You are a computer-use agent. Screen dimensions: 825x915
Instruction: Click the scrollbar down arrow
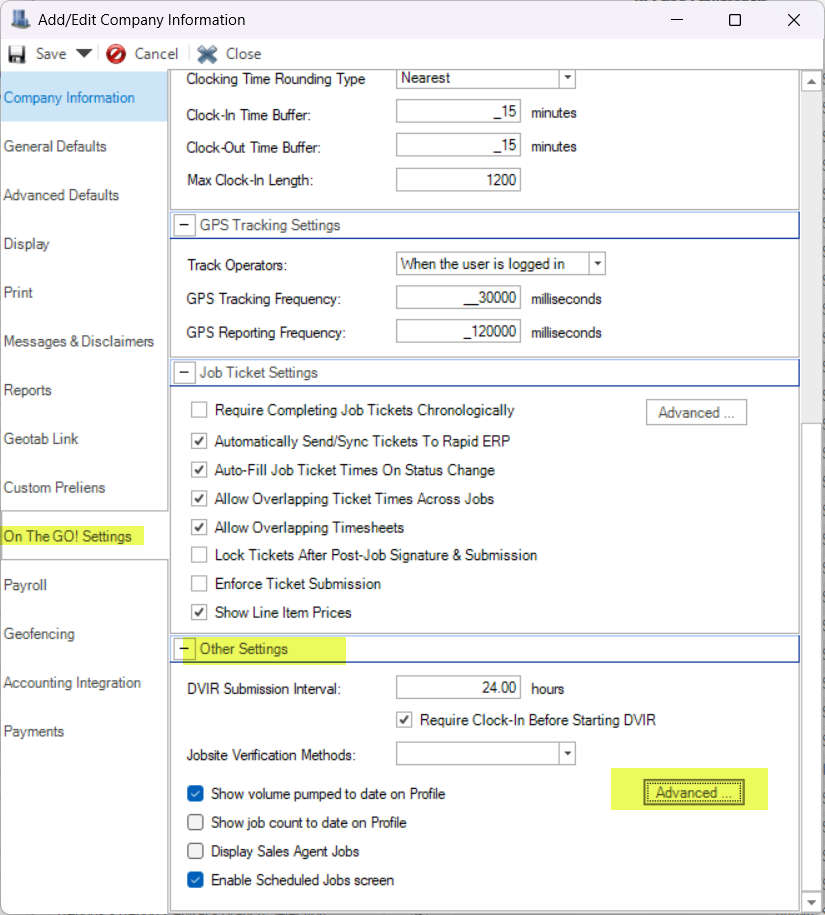pyautogui.click(x=811, y=901)
